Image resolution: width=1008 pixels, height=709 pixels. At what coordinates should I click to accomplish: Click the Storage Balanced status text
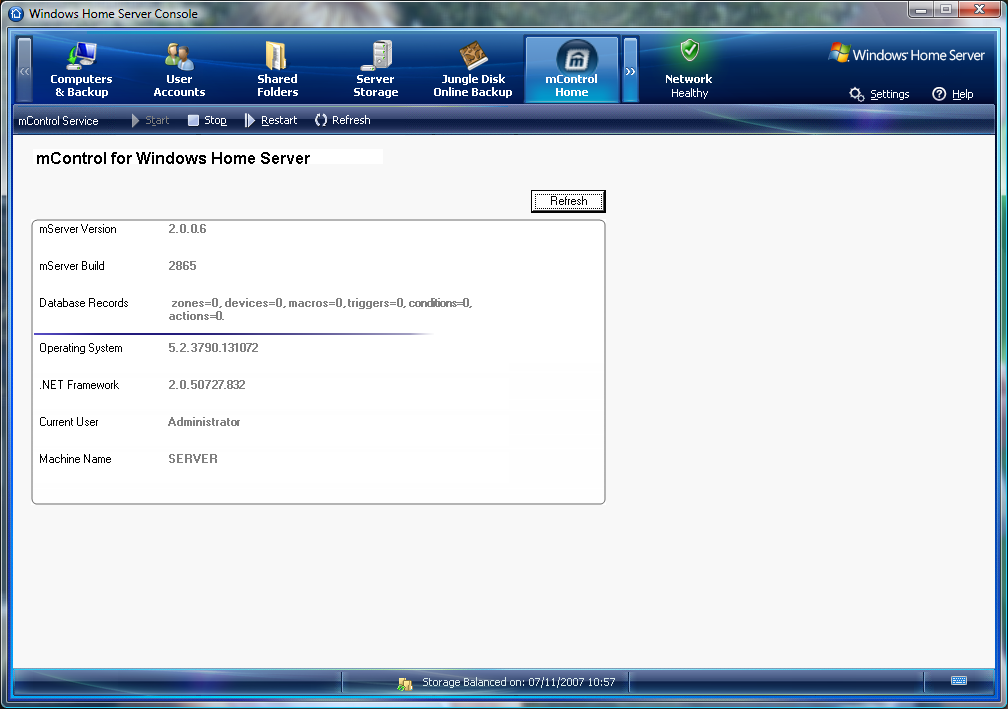point(518,682)
